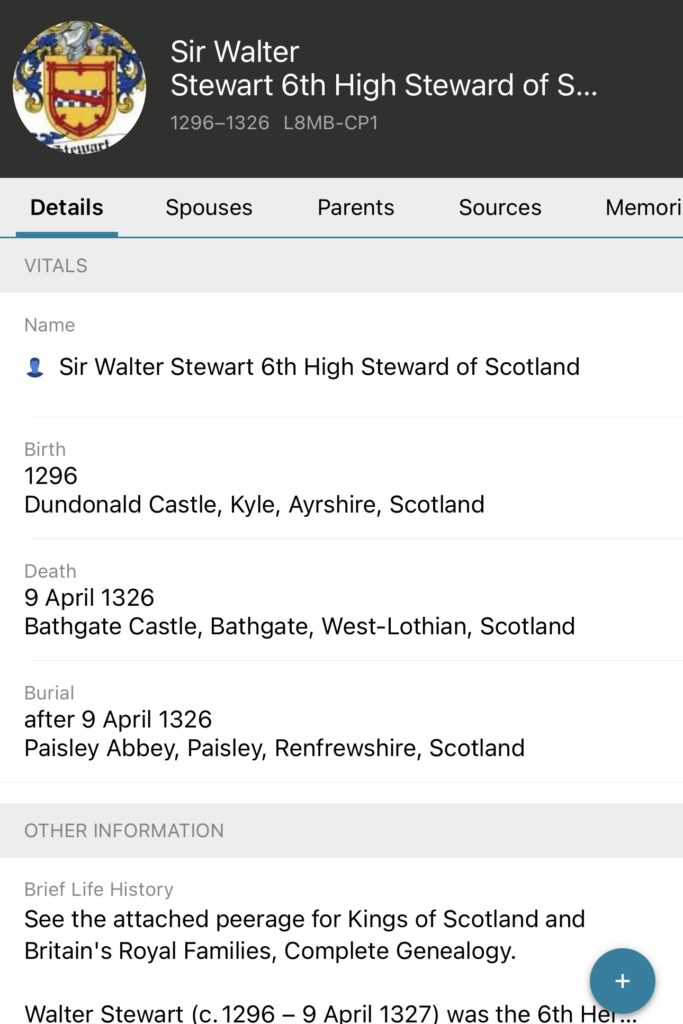This screenshot has height=1024, width=683.
Task: Tap Bathgate Castle death place
Action: pos(299,626)
